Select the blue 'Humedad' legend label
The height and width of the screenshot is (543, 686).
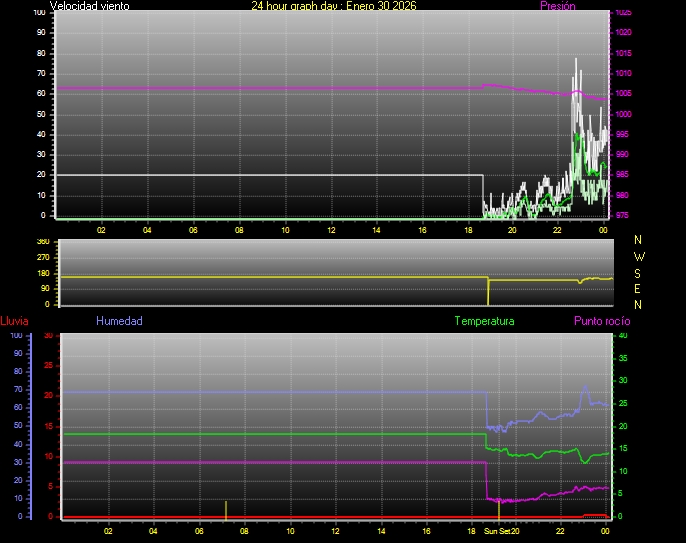119,321
